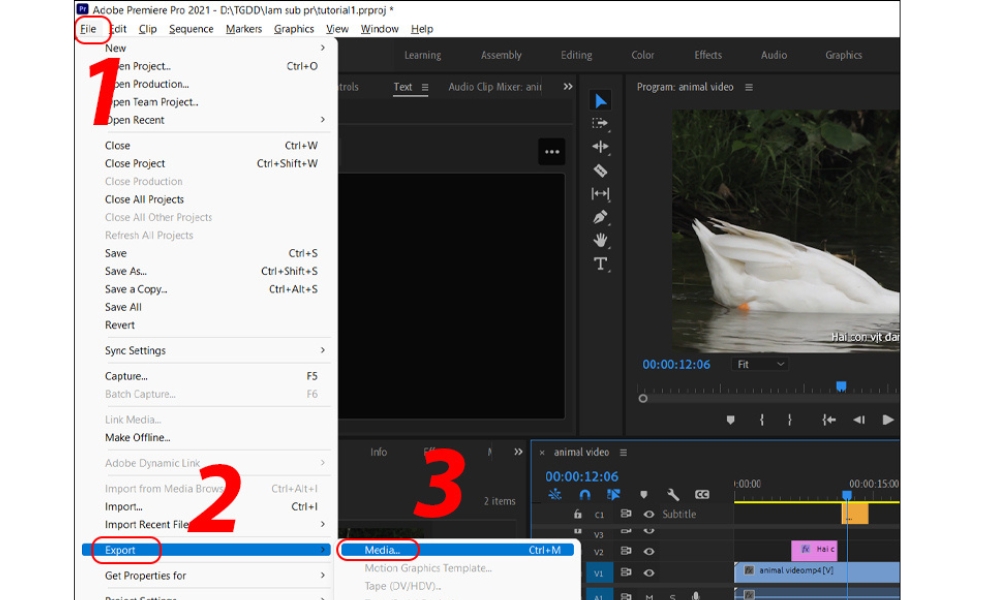Open the Text panel menu icon
The height and width of the screenshot is (600, 1000).
(x=425, y=87)
